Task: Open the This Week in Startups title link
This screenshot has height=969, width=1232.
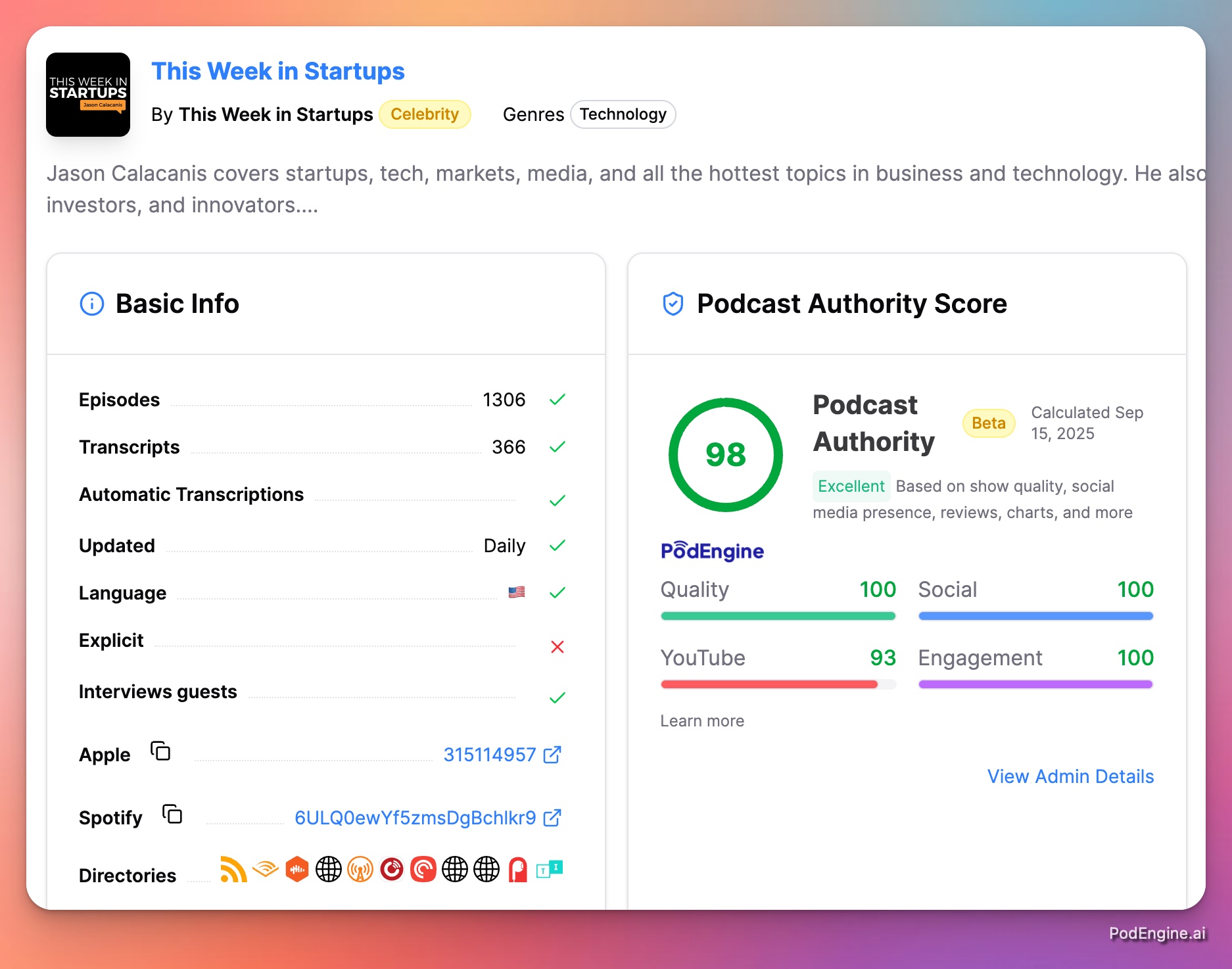Action: (x=278, y=71)
